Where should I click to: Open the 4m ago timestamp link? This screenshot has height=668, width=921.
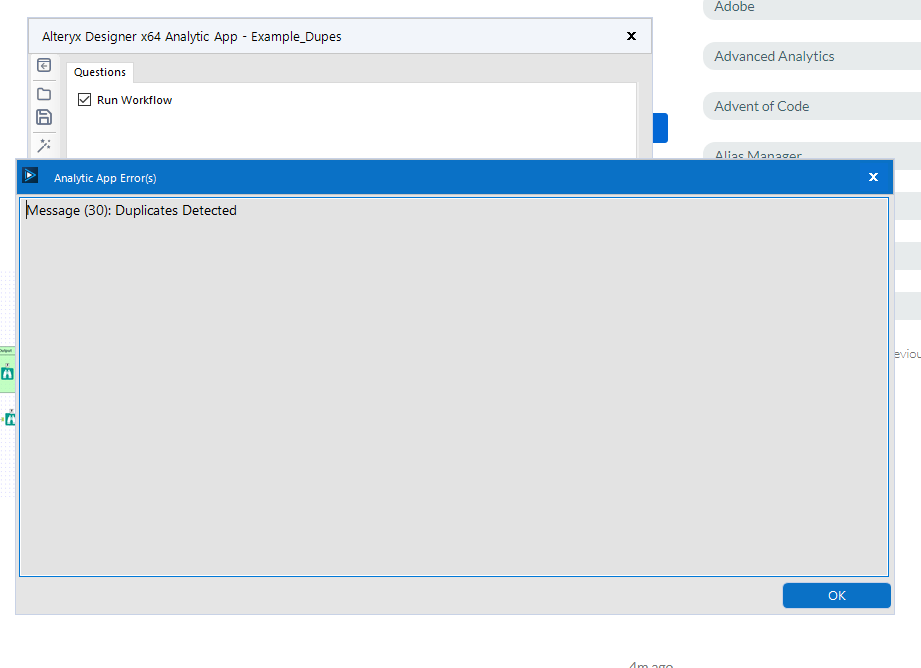tap(650, 663)
